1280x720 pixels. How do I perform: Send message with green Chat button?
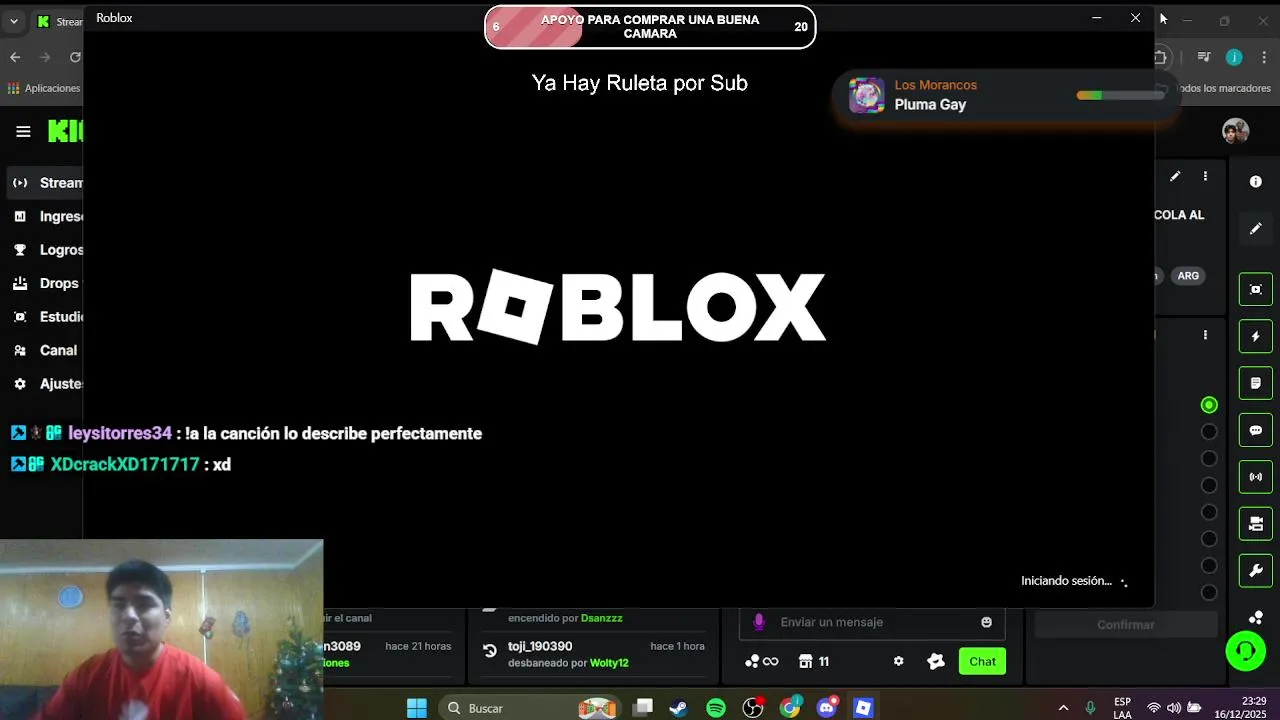982,661
